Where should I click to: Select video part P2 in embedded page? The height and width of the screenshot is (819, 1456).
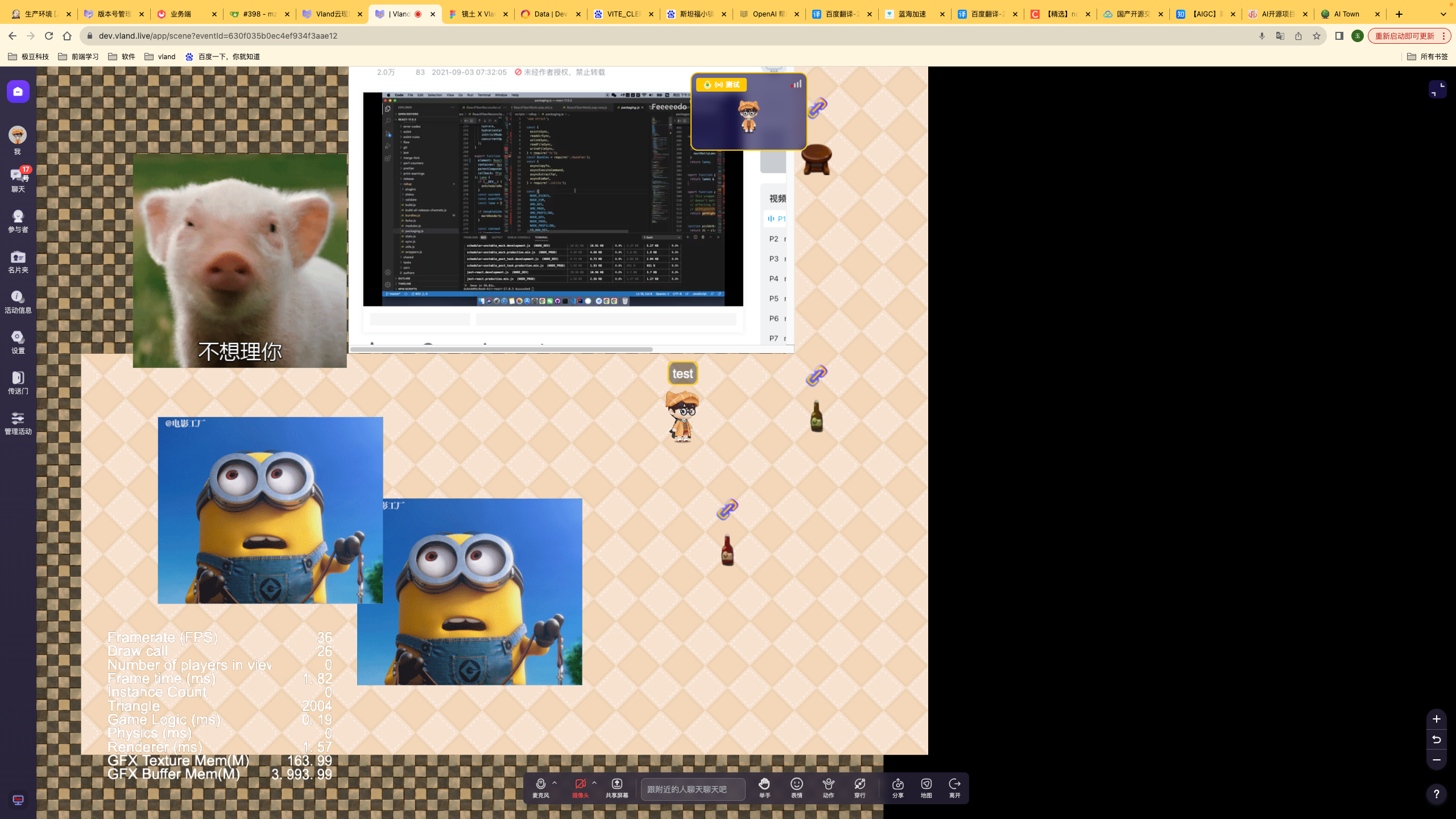point(776,239)
